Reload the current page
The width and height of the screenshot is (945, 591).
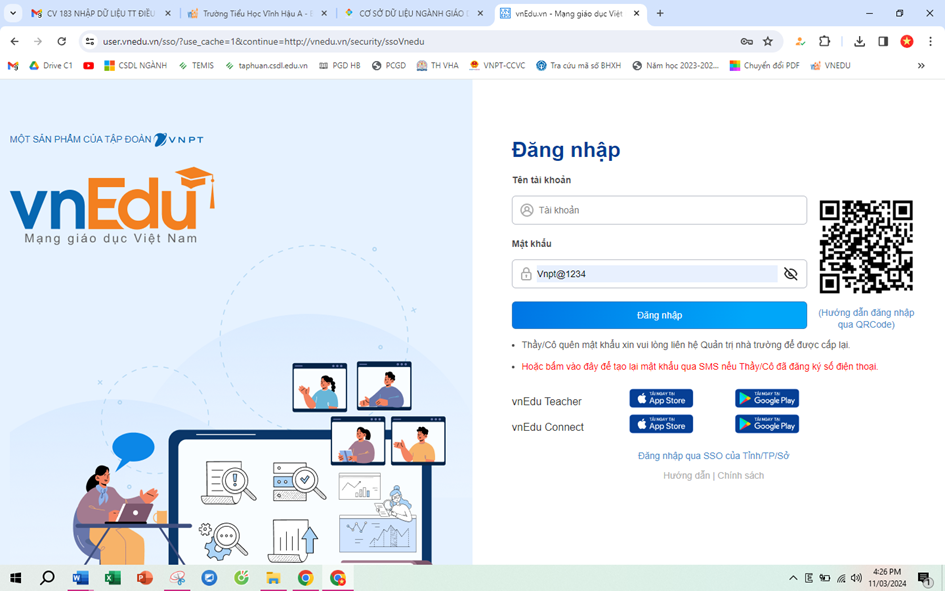pos(61,41)
